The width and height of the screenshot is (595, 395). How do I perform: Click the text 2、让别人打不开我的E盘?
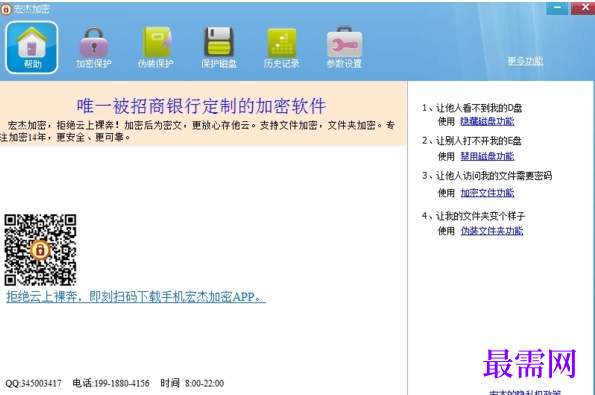[x=472, y=141]
